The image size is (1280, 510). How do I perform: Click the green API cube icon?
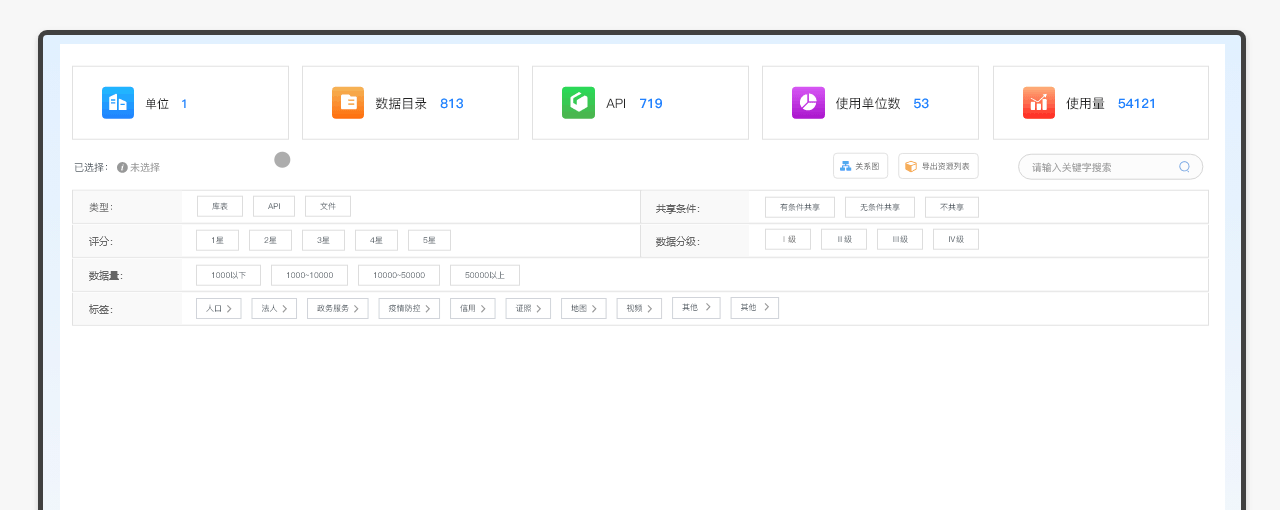point(578,103)
